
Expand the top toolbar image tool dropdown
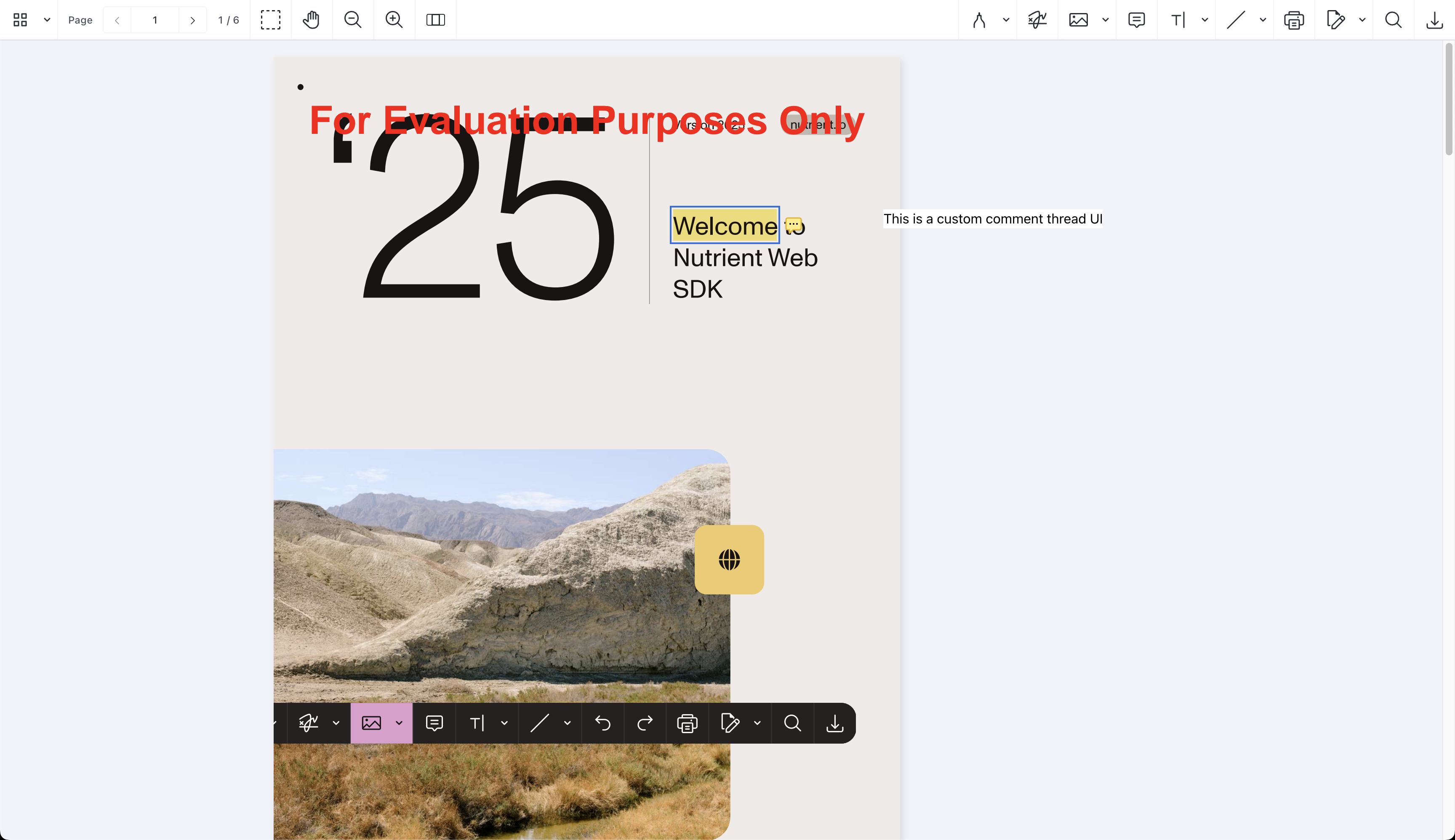tap(1105, 20)
